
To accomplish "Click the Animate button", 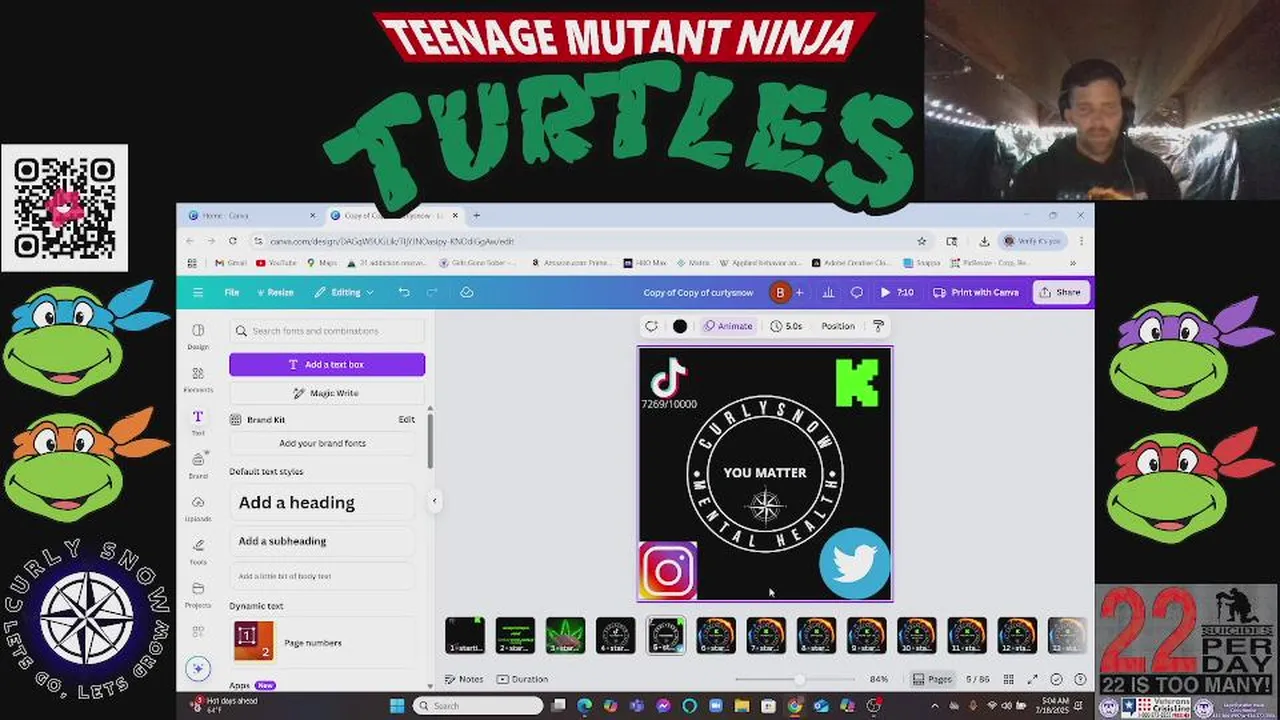I will [x=727, y=326].
